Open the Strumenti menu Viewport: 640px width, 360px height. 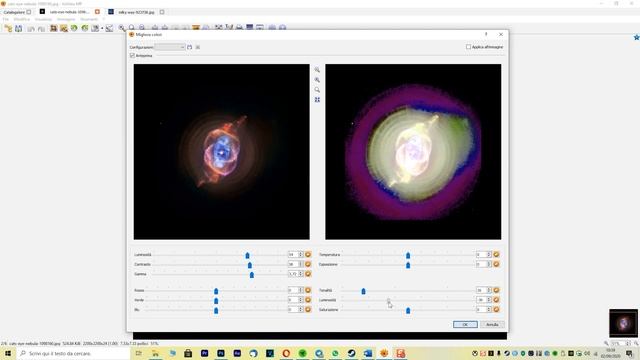[x=89, y=19]
